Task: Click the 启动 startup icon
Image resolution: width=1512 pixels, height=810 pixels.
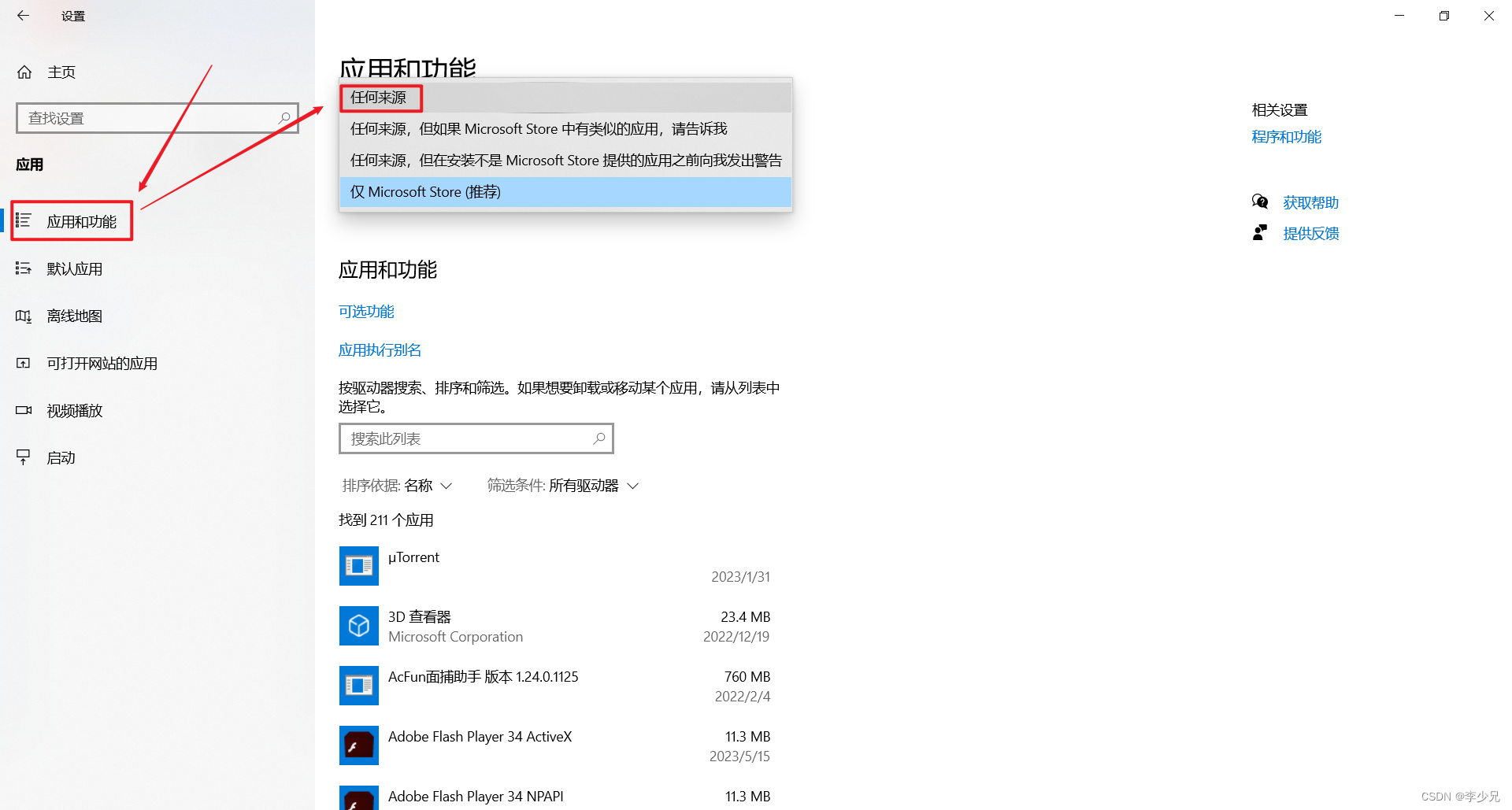Action: (24, 457)
